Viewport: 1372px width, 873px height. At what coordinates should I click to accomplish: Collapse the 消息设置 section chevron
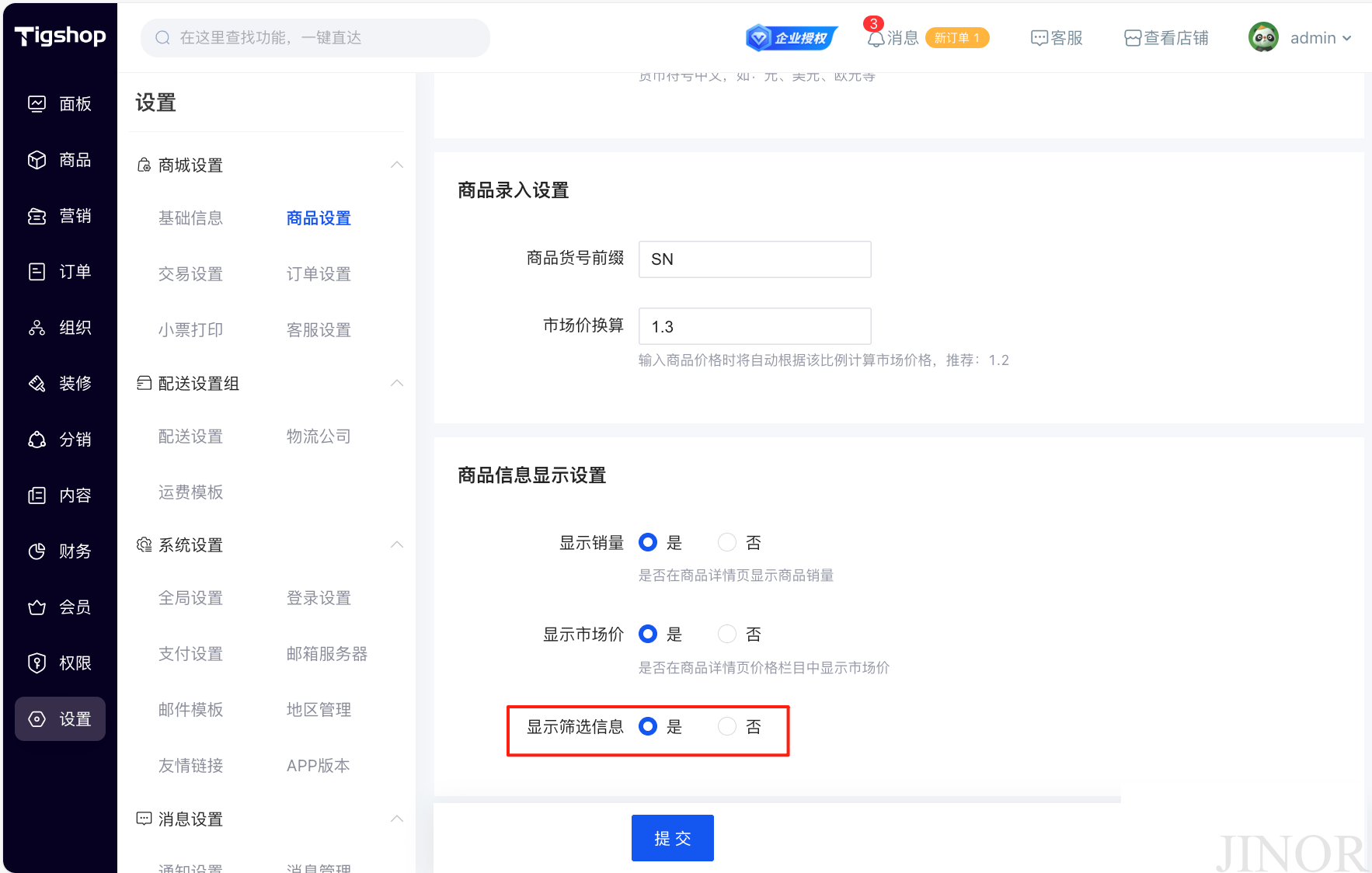(397, 819)
